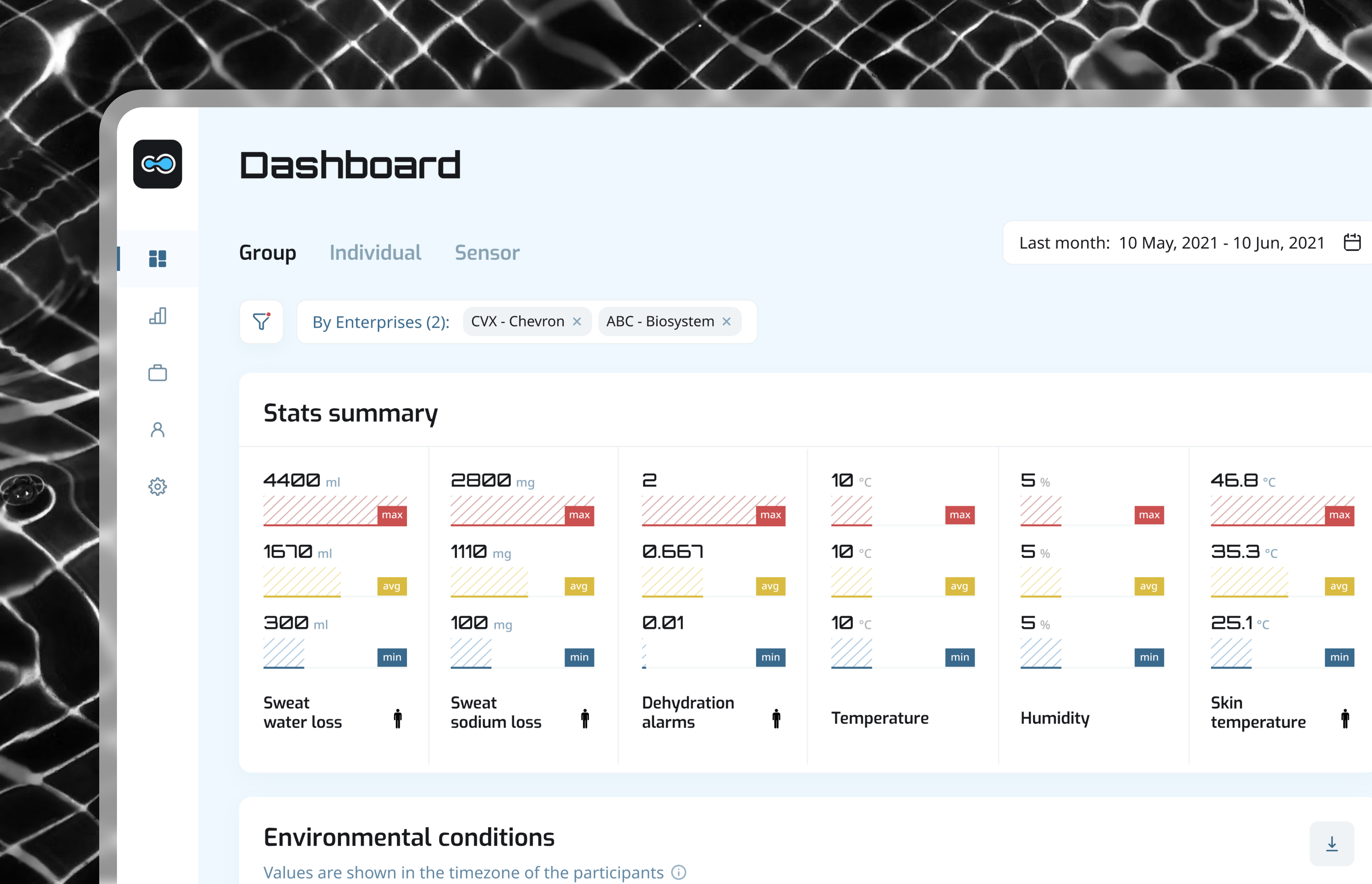Switch to the Sensor tab
Viewport: 1372px width, 884px height.
pyautogui.click(x=487, y=252)
